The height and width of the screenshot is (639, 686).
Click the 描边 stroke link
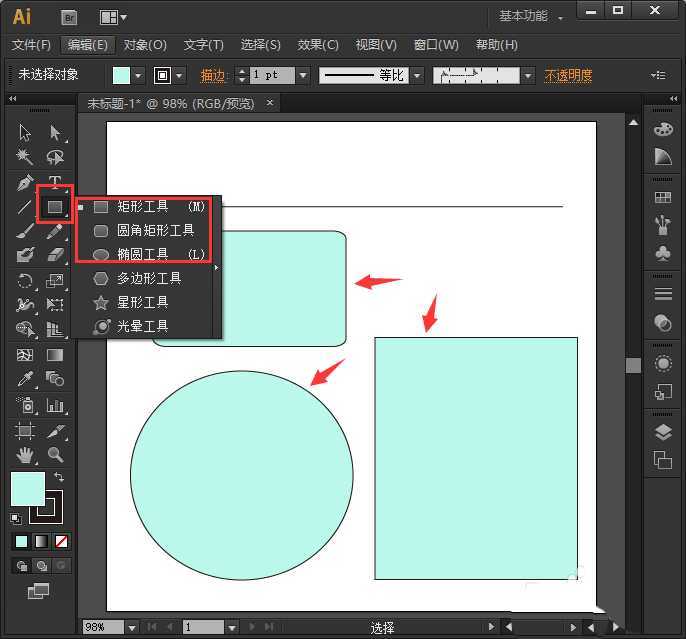(x=214, y=75)
